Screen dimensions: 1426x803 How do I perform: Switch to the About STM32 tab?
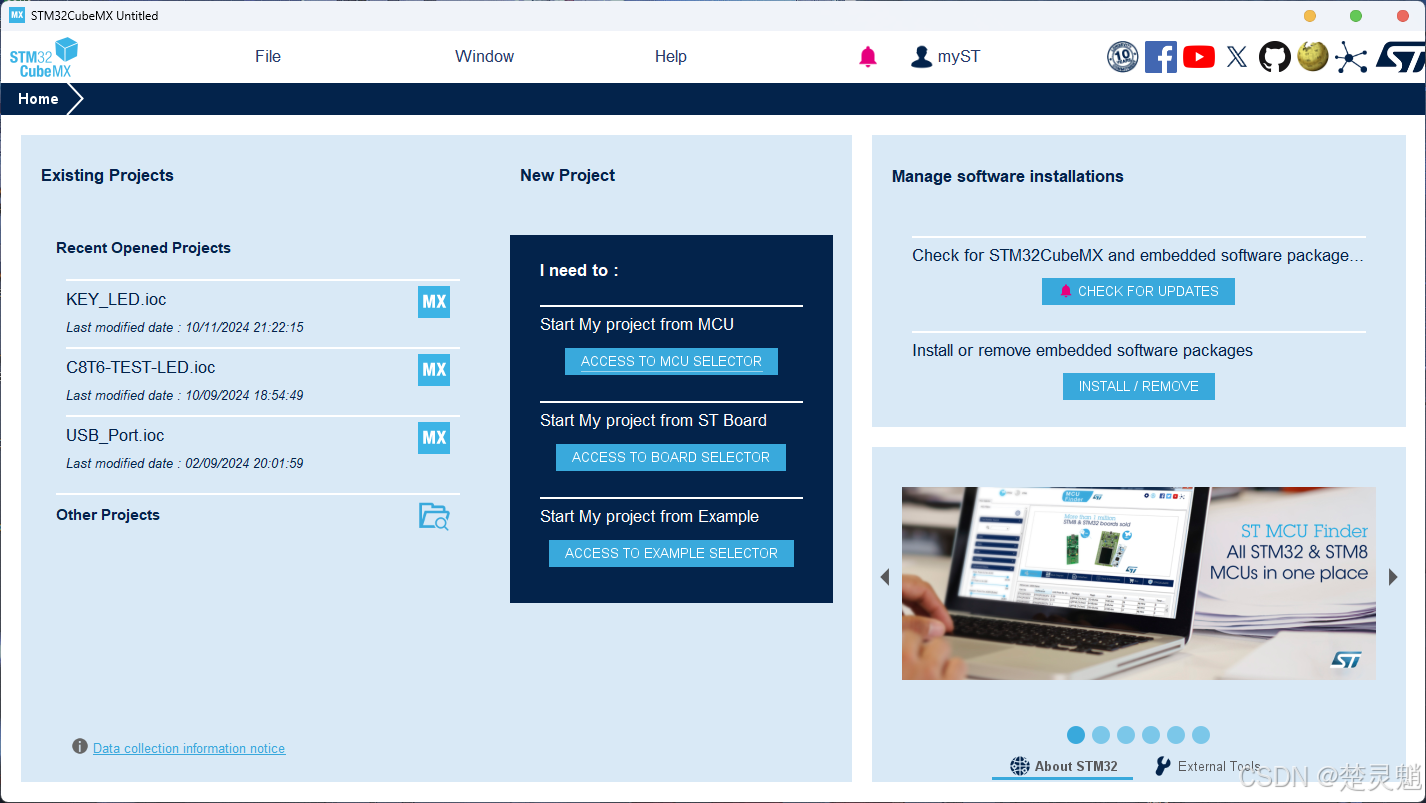click(1064, 766)
